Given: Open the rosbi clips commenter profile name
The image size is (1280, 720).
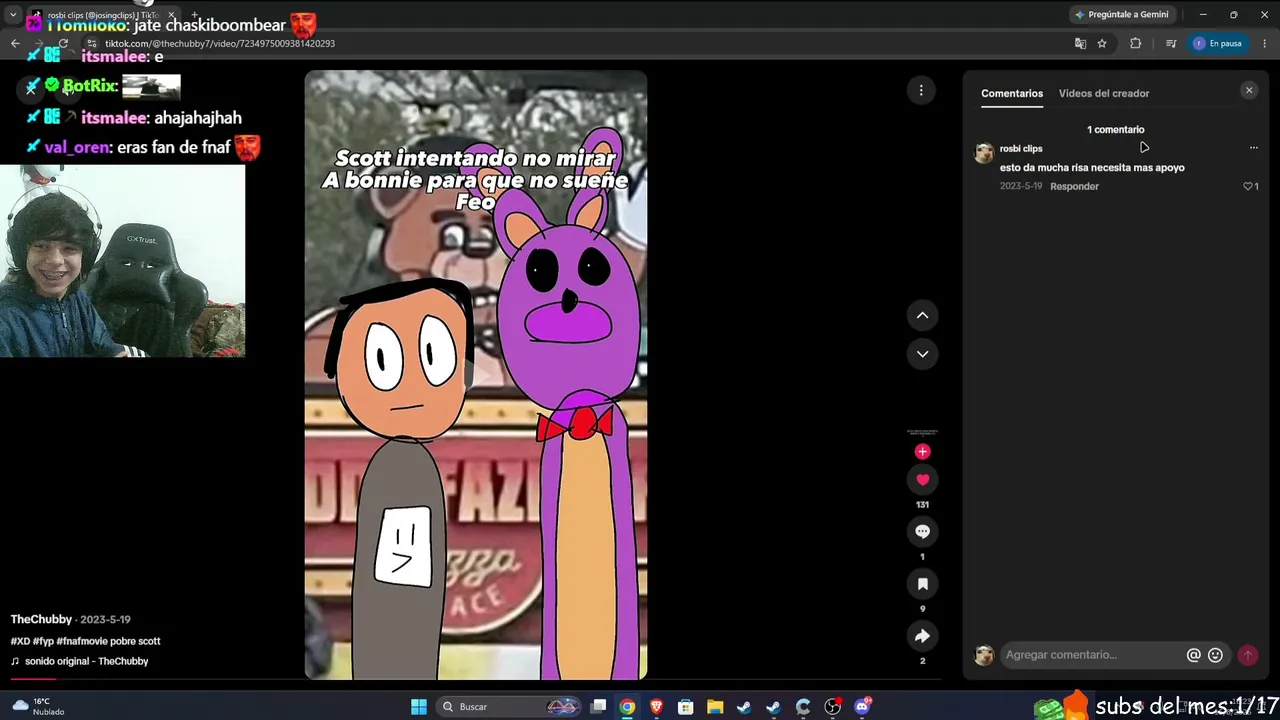Looking at the screenshot, I should click(x=1021, y=149).
